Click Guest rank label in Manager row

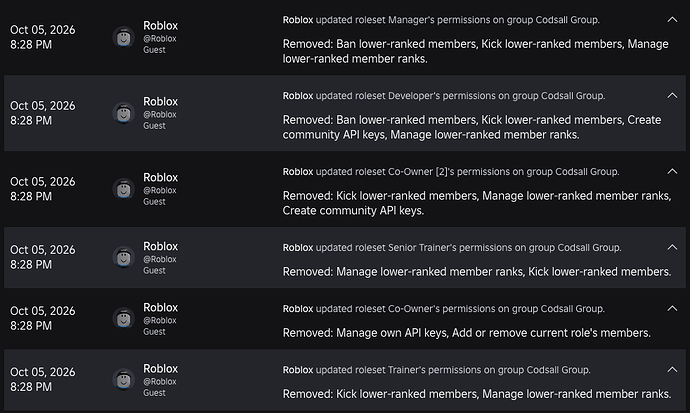point(154,50)
